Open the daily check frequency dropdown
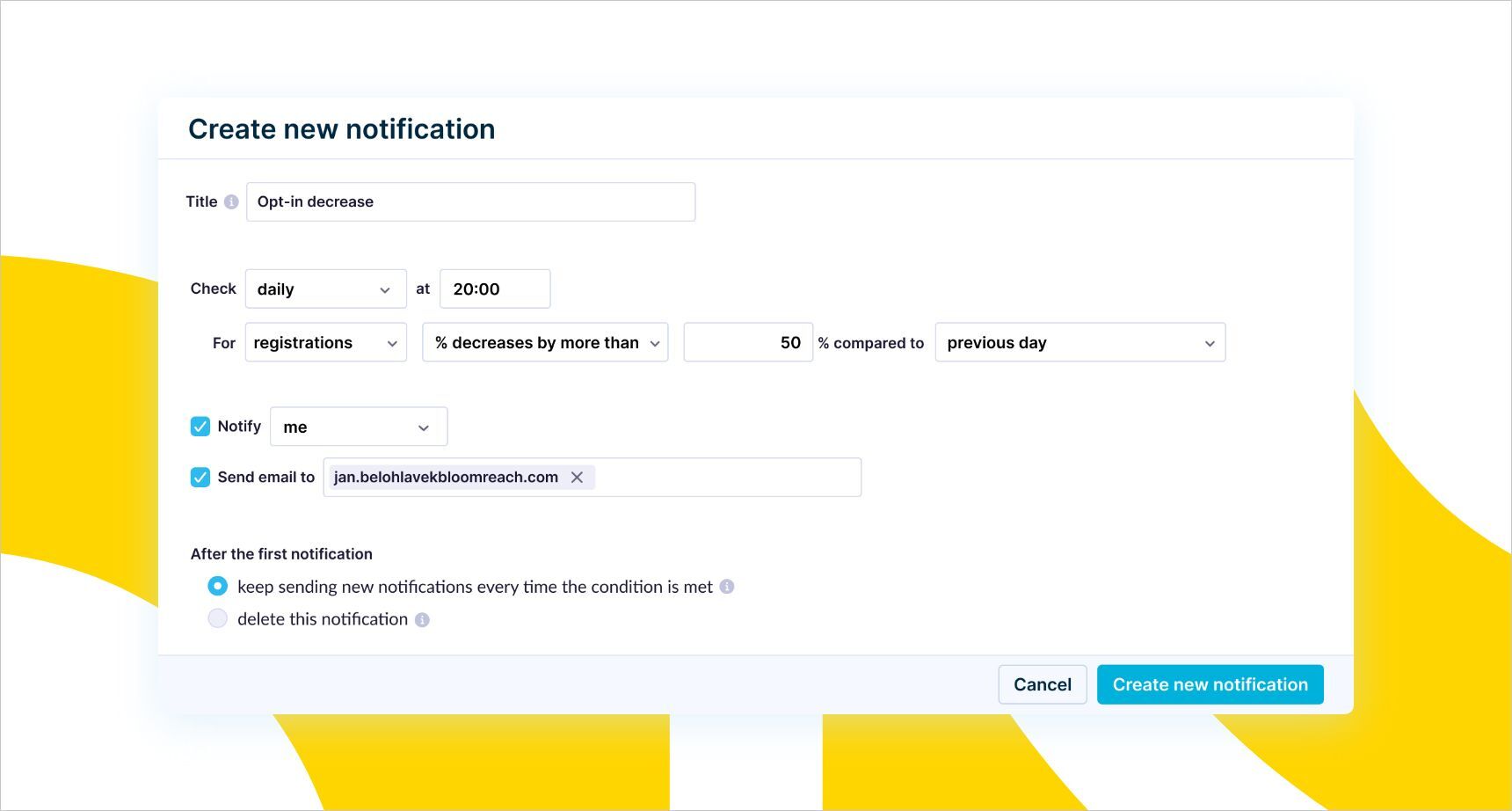The image size is (1512, 811). point(326,289)
